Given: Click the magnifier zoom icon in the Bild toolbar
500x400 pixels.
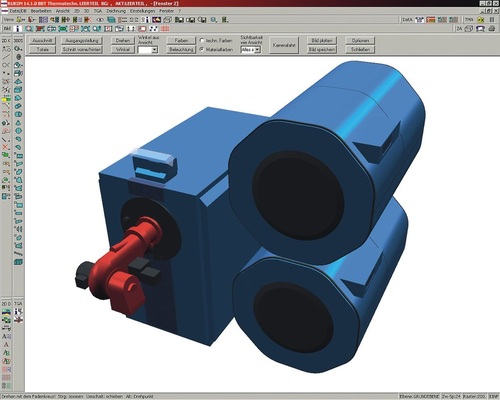Looking at the screenshot, I should pos(29,29).
